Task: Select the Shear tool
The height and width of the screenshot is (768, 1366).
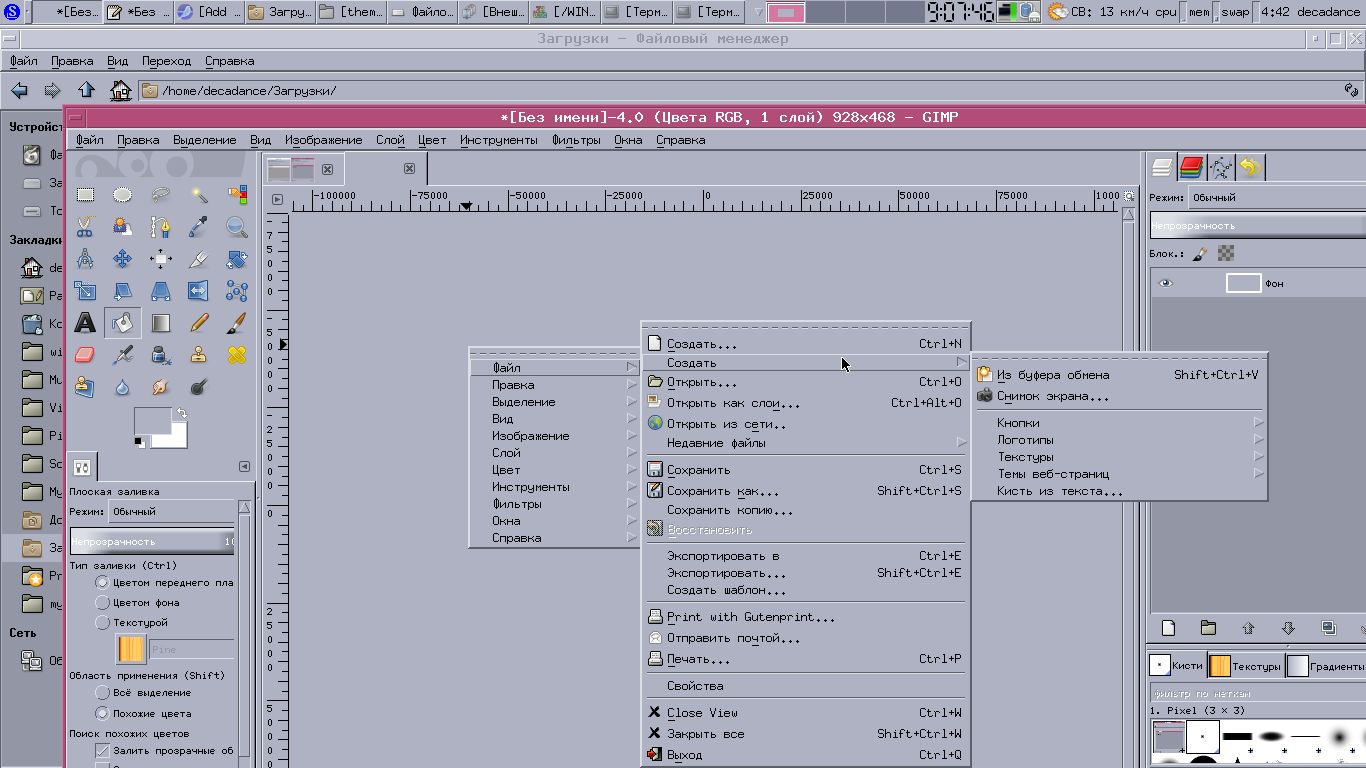Action: [x=123, y=291]
